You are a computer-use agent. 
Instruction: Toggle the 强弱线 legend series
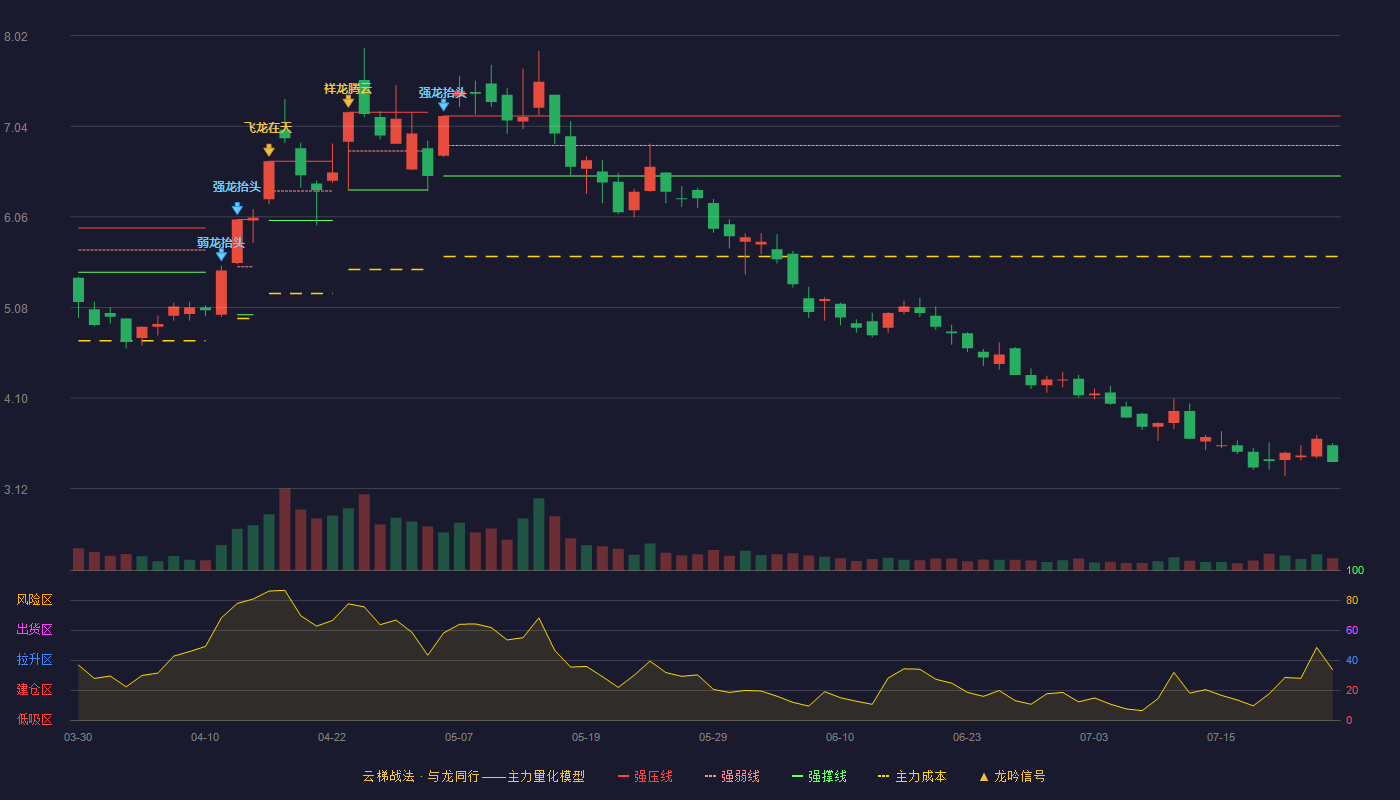pos(732,776)
